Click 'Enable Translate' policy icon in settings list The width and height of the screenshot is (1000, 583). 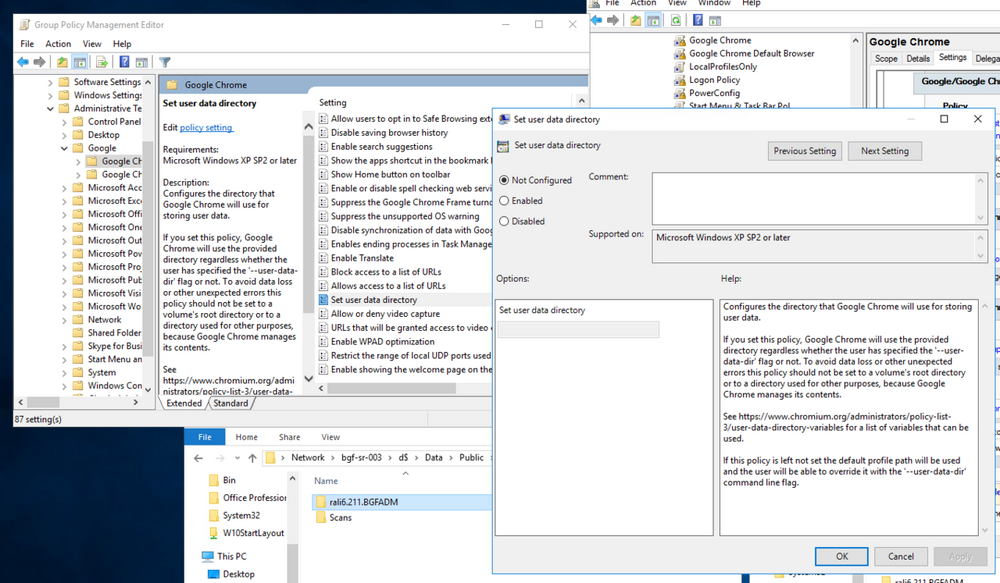pyautogui.click(x=323, y=258)
